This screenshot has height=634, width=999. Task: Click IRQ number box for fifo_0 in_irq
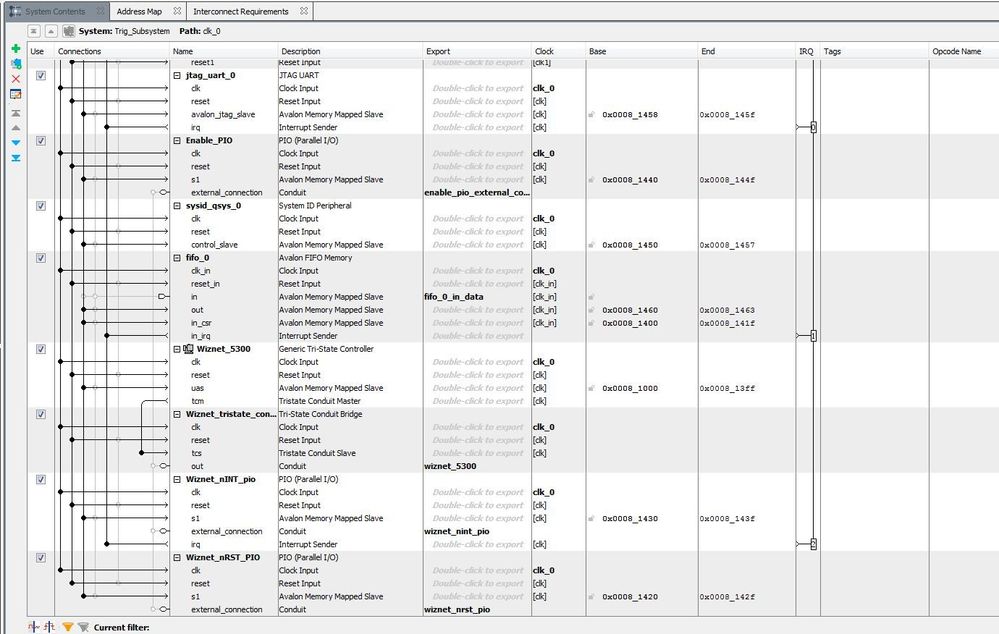pyautogui.click(x=813, y=336)
